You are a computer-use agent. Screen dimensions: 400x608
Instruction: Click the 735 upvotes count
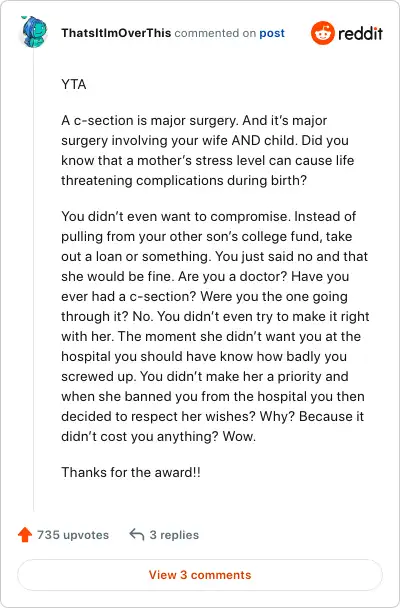point(73,535)
